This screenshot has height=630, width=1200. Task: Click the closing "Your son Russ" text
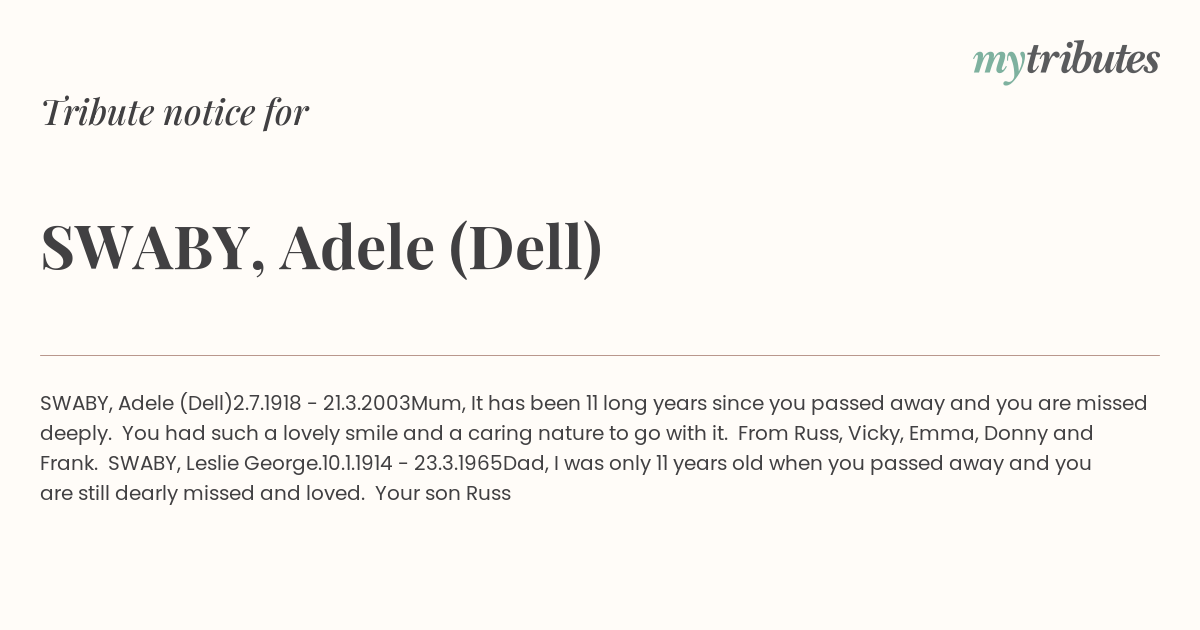click(x=443, y=493)
